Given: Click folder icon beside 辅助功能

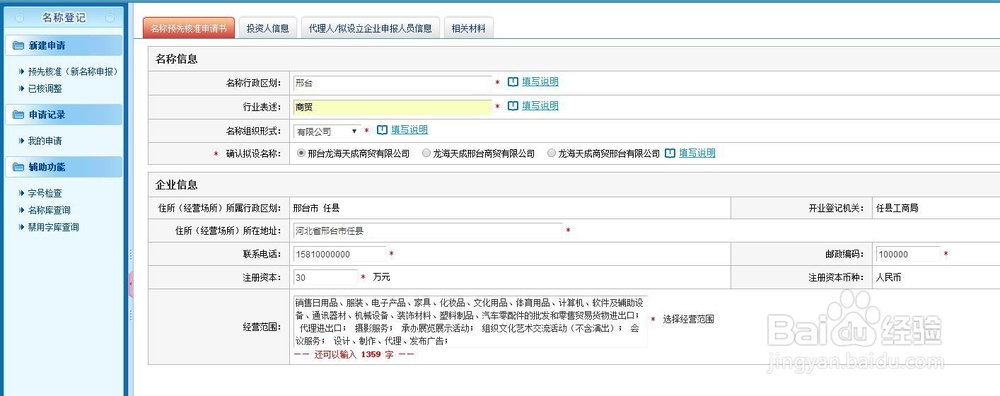Looking at the screenshot, I should click(18, 167).
